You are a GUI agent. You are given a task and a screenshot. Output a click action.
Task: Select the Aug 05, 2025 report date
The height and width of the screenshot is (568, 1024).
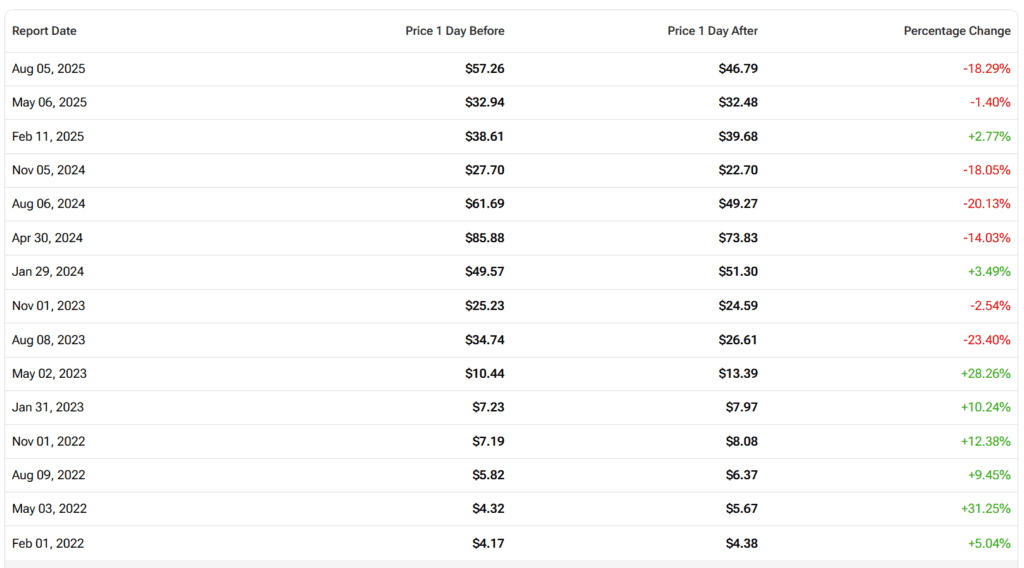tap(49, 69)
